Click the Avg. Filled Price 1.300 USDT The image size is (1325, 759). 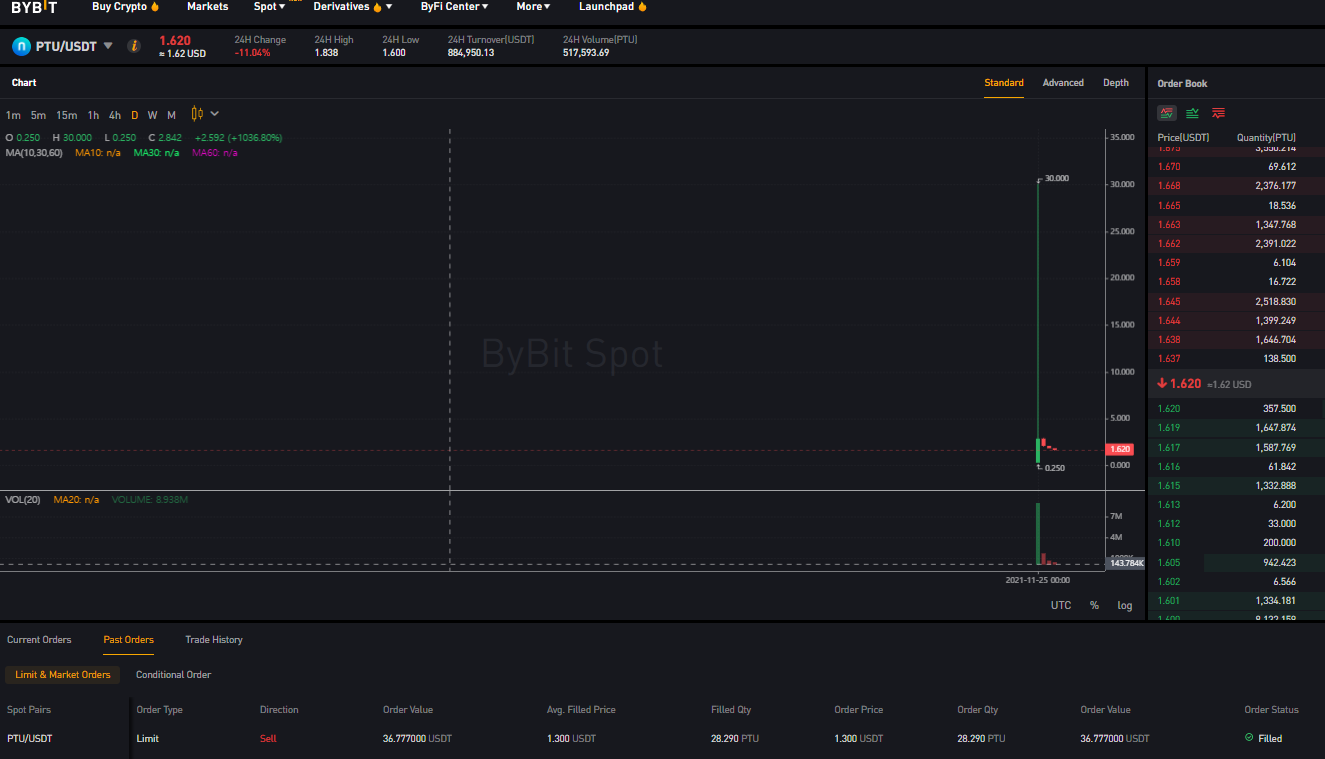571,739
